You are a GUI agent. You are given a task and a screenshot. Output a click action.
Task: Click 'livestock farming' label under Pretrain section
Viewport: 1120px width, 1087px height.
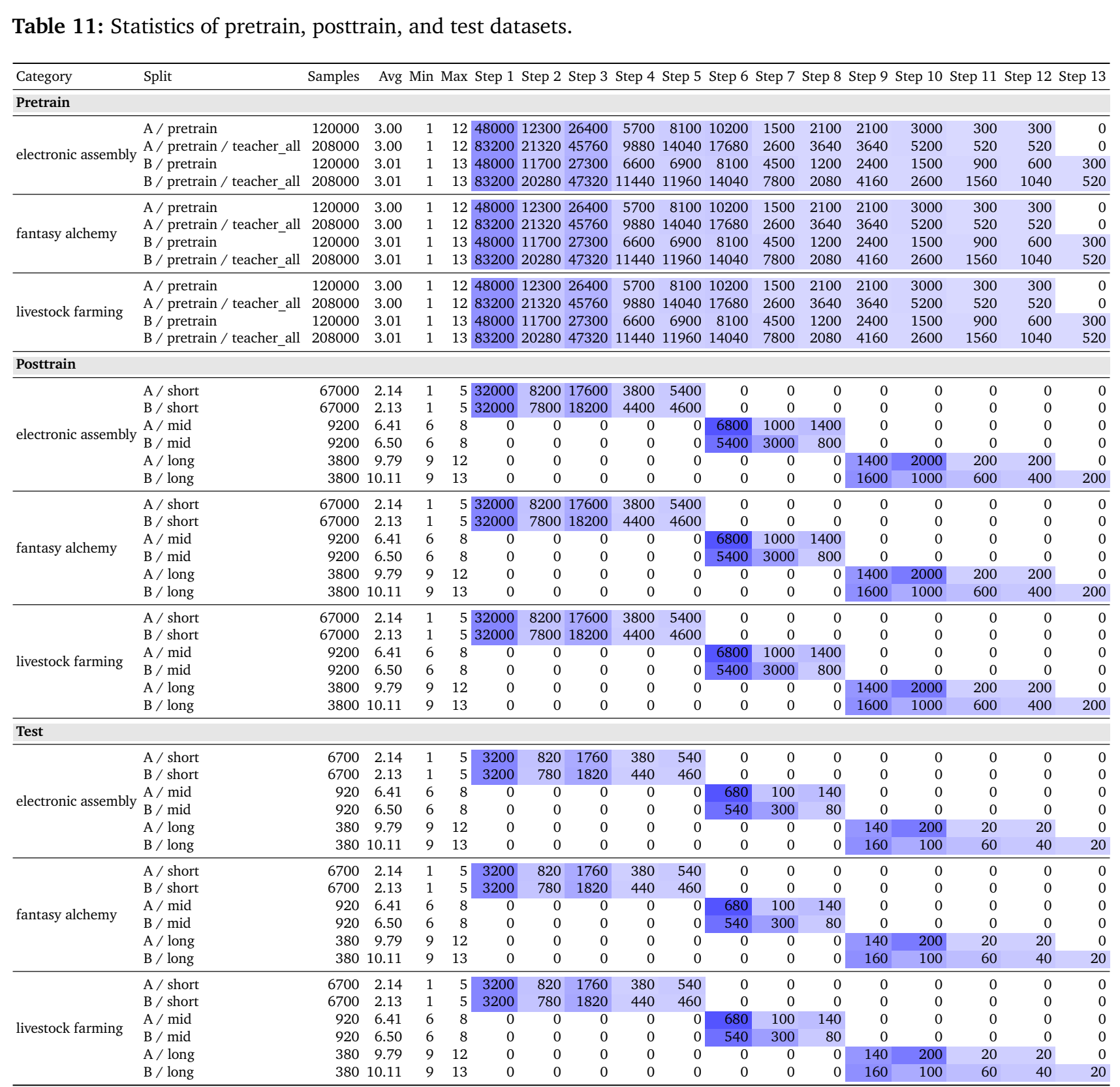click(x=69, y=312)
